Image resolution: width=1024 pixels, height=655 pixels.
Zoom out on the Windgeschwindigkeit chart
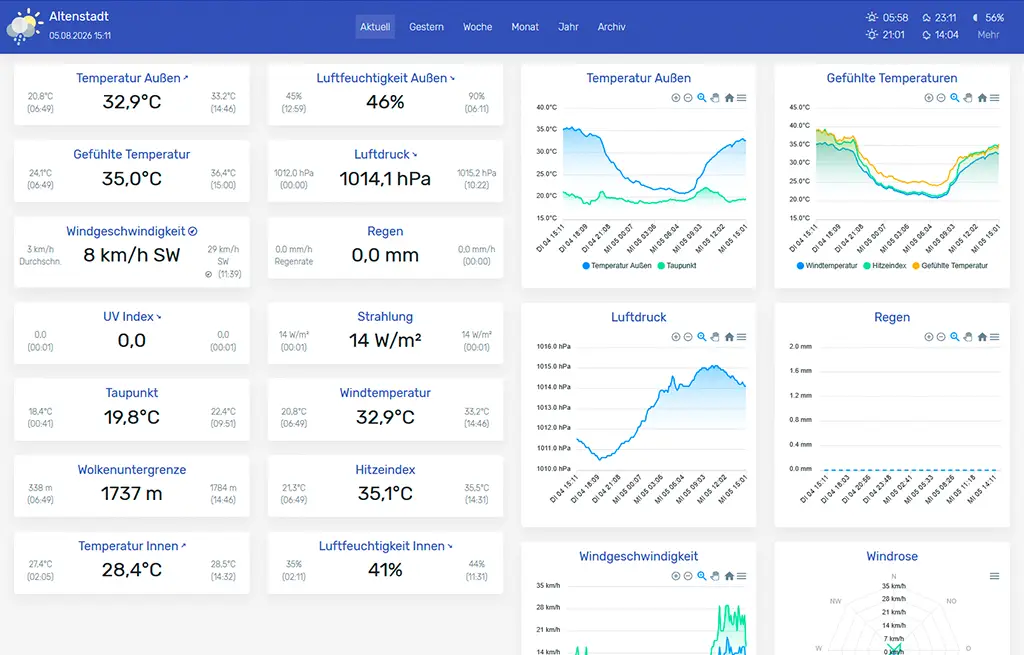click(688, 576)
